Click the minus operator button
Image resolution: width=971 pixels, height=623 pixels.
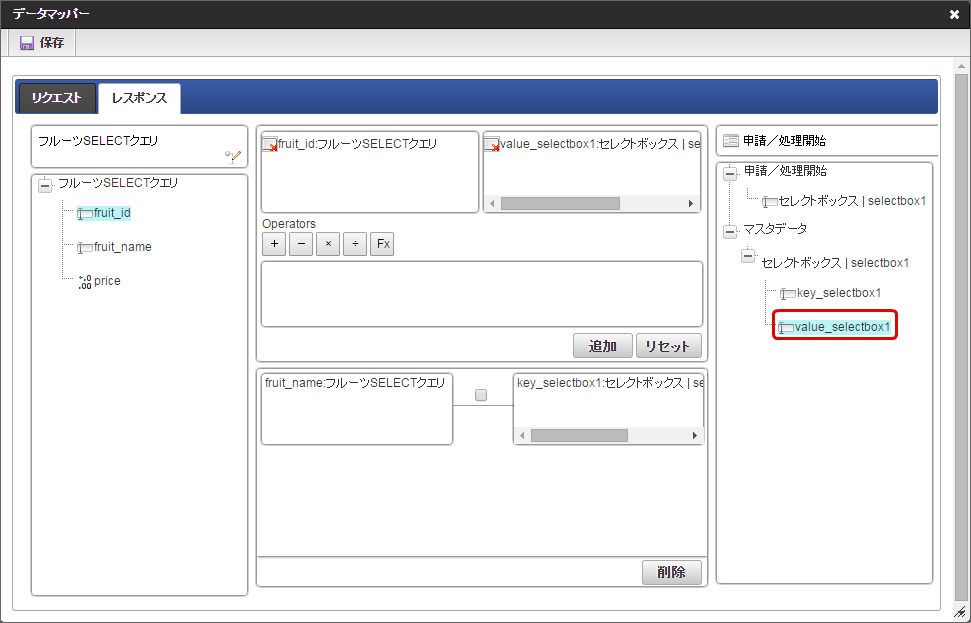[x=301, y=244]
